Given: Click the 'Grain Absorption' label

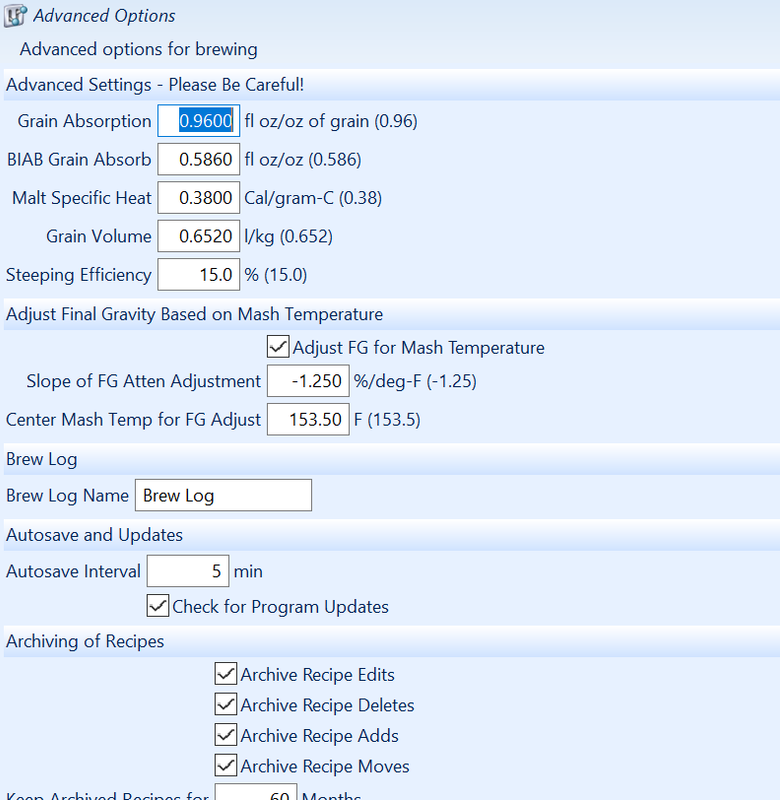Looking at the screenshot, I should point(84,121).
